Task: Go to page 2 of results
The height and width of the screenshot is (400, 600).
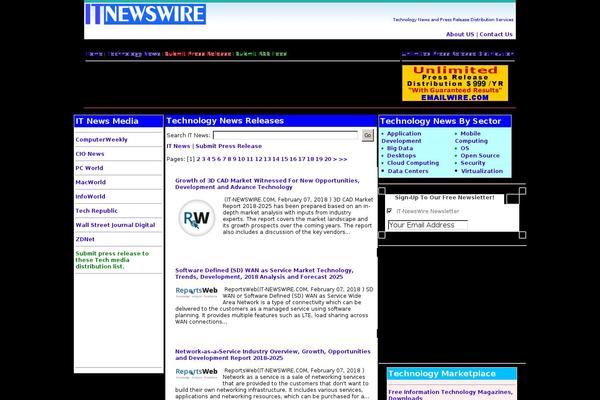Action: point(199,159)
